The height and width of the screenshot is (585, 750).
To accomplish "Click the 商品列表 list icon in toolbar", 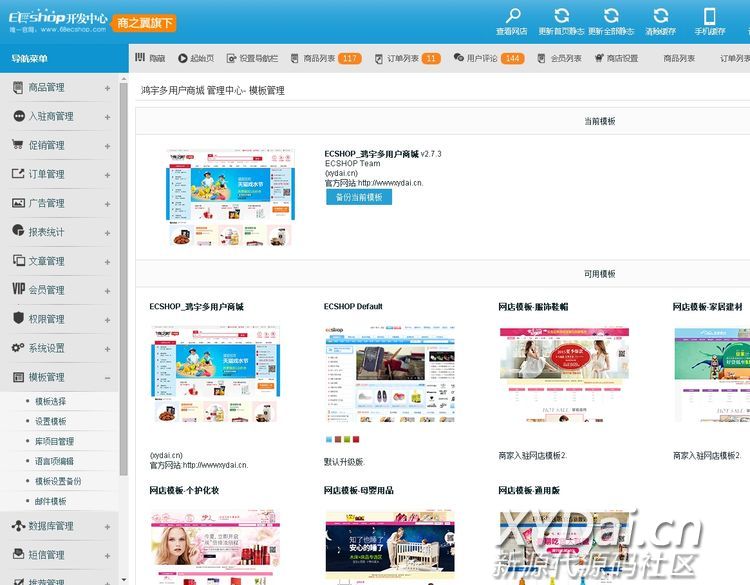I will click(x=295, y=58).
